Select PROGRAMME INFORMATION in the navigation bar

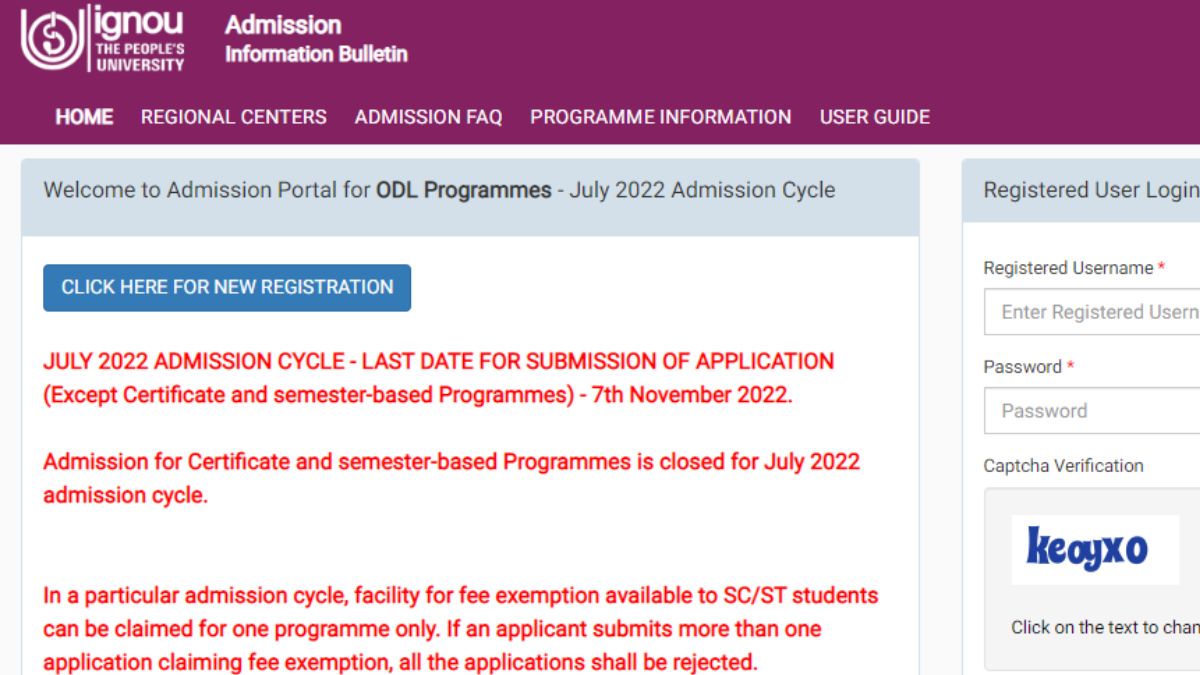660,117
